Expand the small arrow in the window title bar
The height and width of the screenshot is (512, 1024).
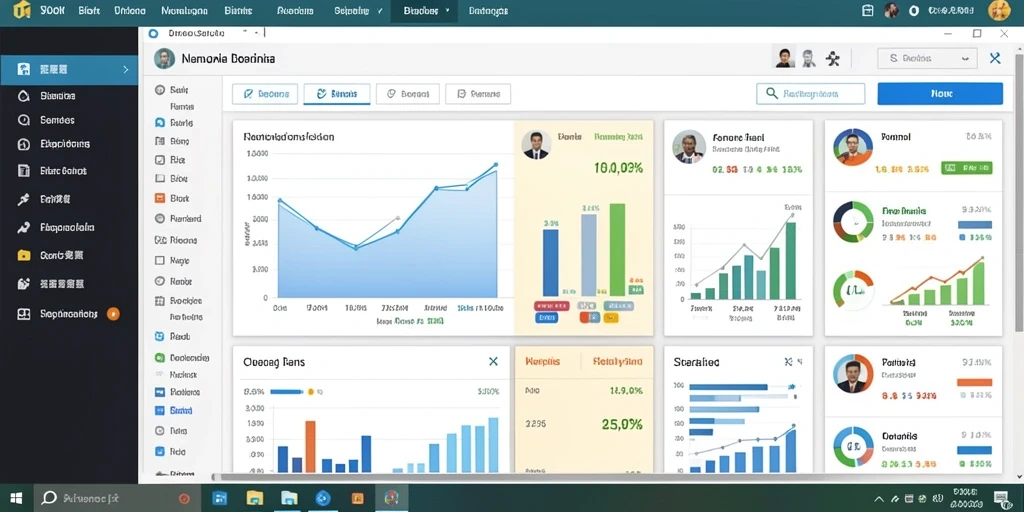[246, 31]
